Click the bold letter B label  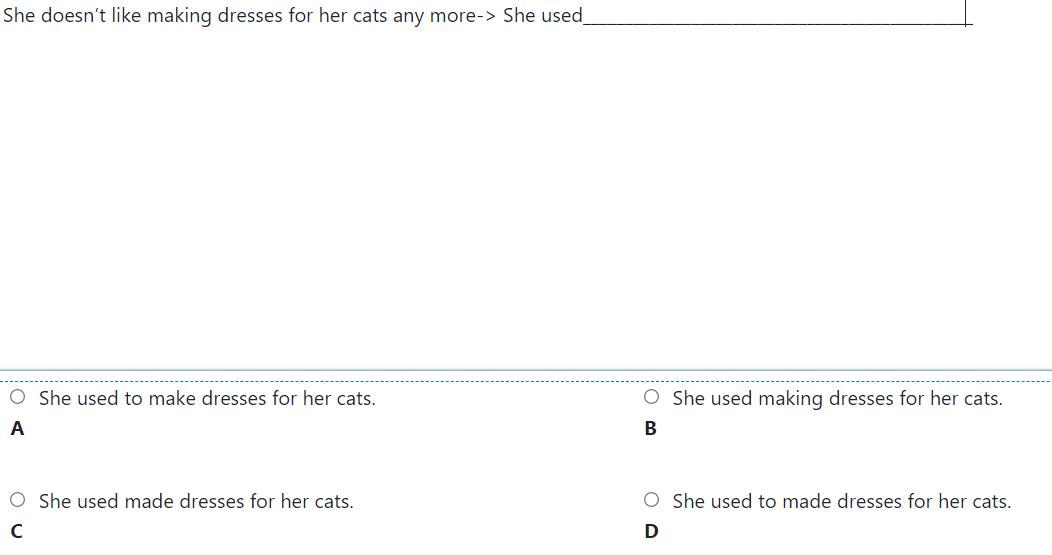click(x=651, y=429)
